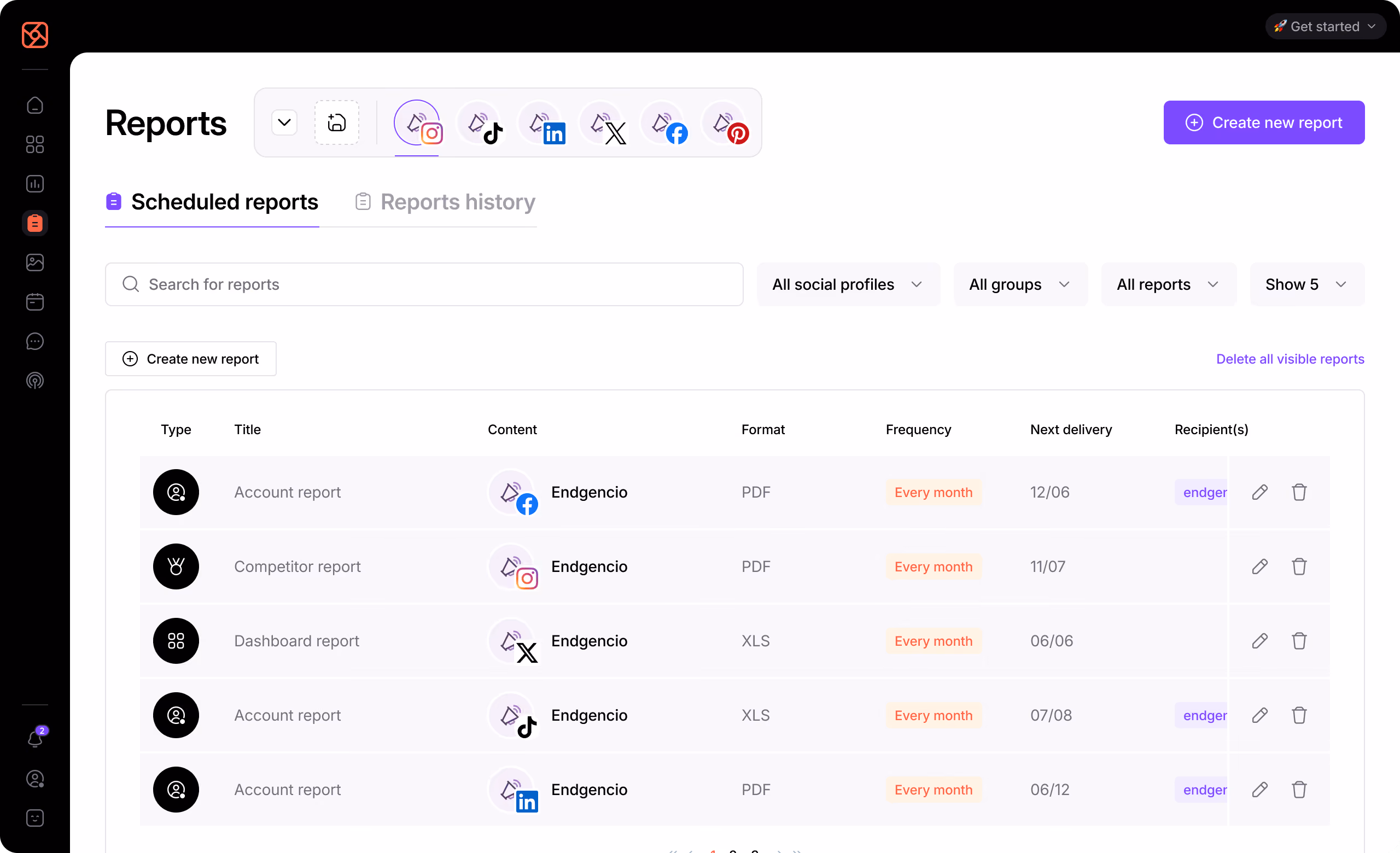Viewport: 1400px width, 853px height.
Task: Select the X profile in the profile bar
Action: pos(603,123)
